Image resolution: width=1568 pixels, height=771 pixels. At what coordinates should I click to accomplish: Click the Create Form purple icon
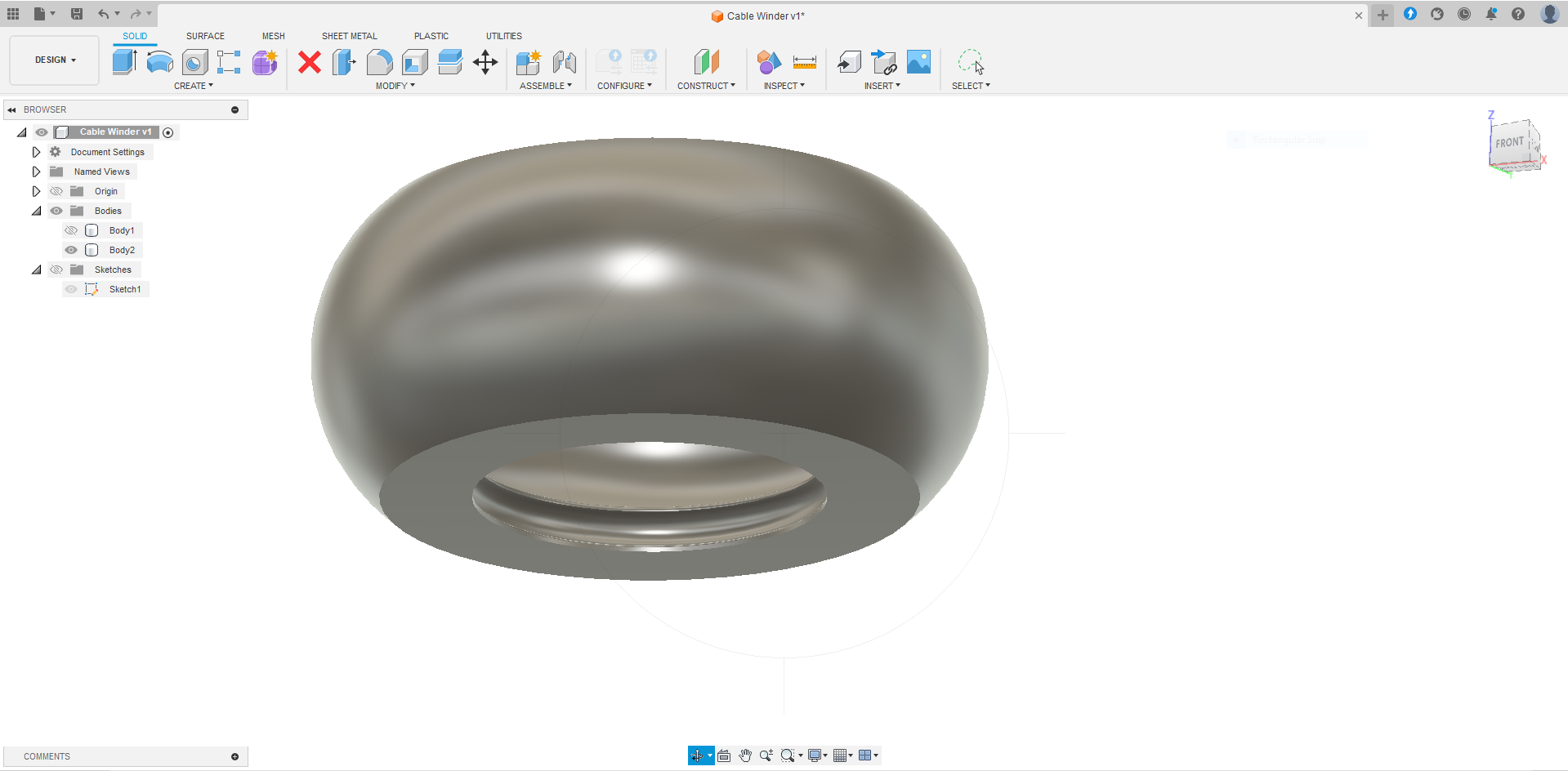(x=265, y=62)
